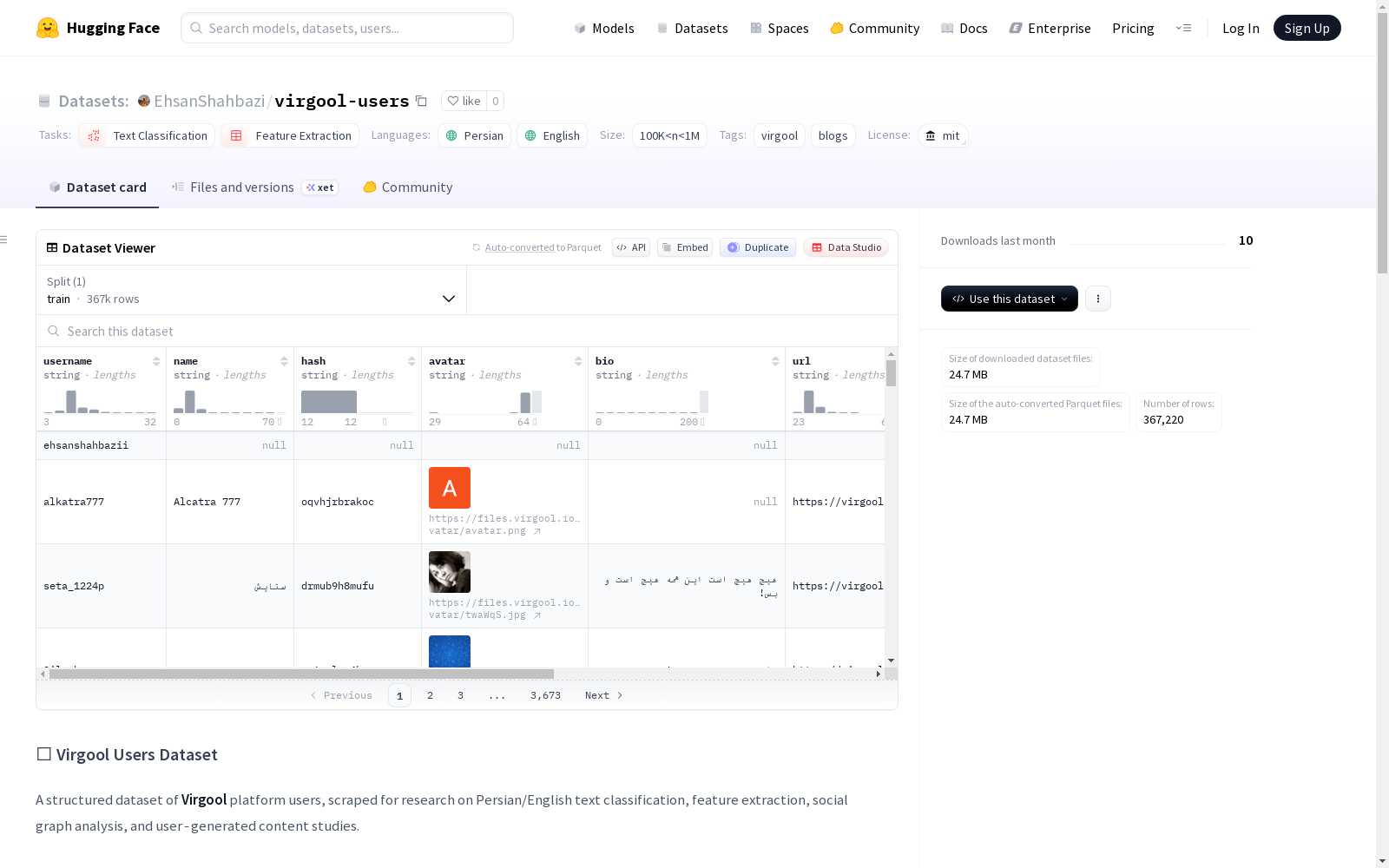Sort the username column
Viewport: 1389px width, 868px height.
pyautogui.click(x=156, y=361)
